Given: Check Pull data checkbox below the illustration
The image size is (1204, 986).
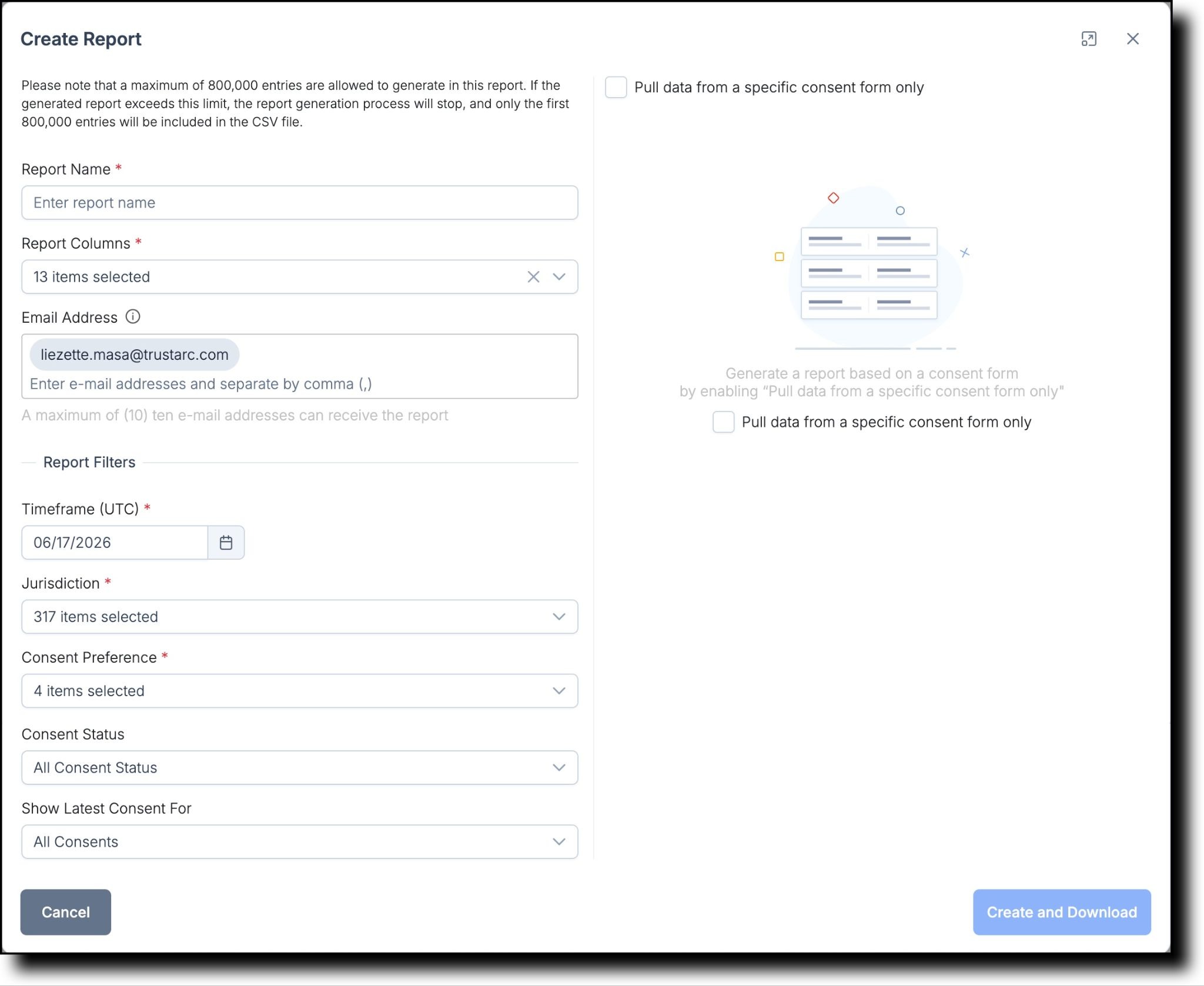Looking at the screenshot, I should point(723,422).
